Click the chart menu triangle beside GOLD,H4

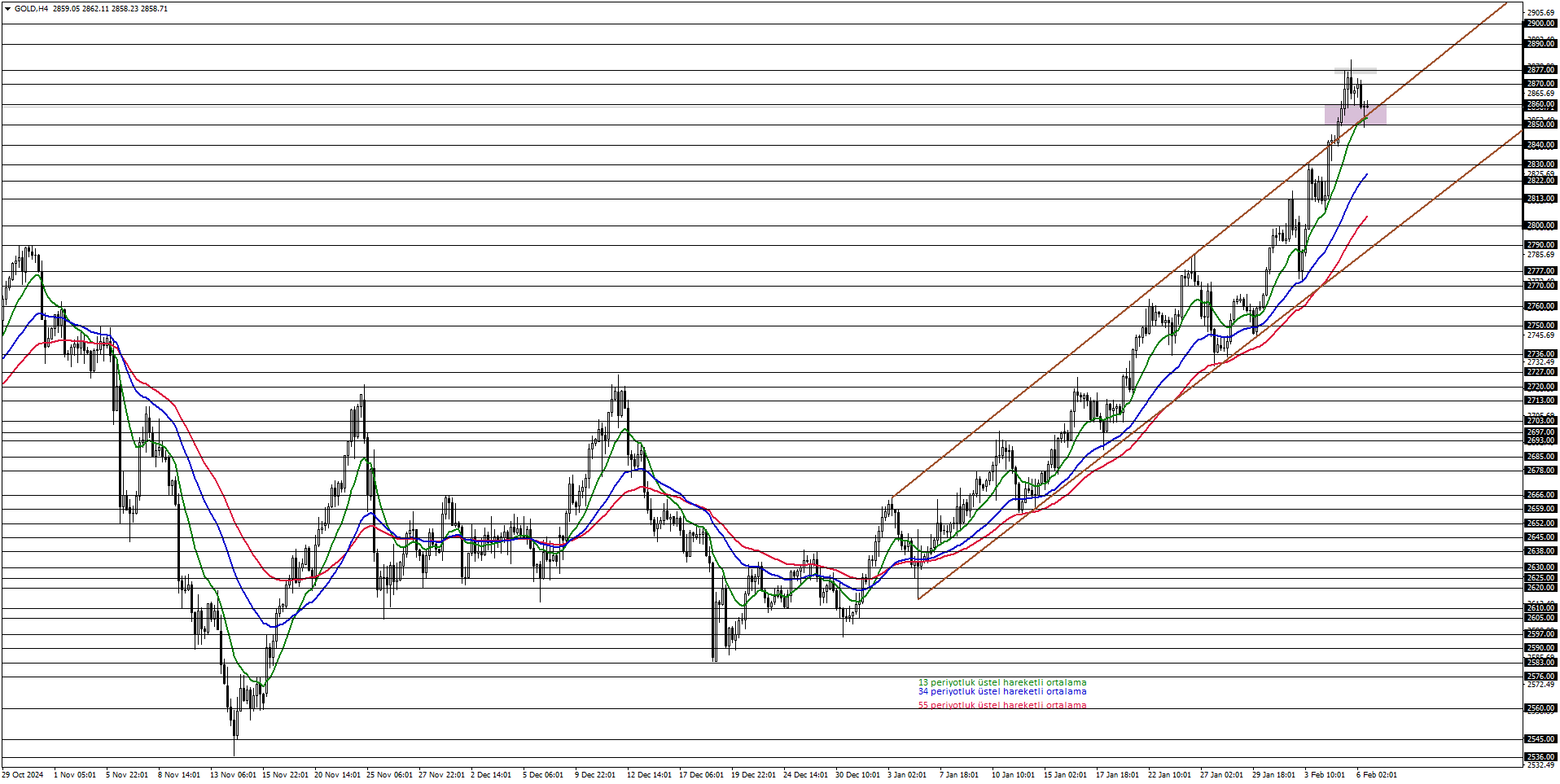tap(8, 9)
